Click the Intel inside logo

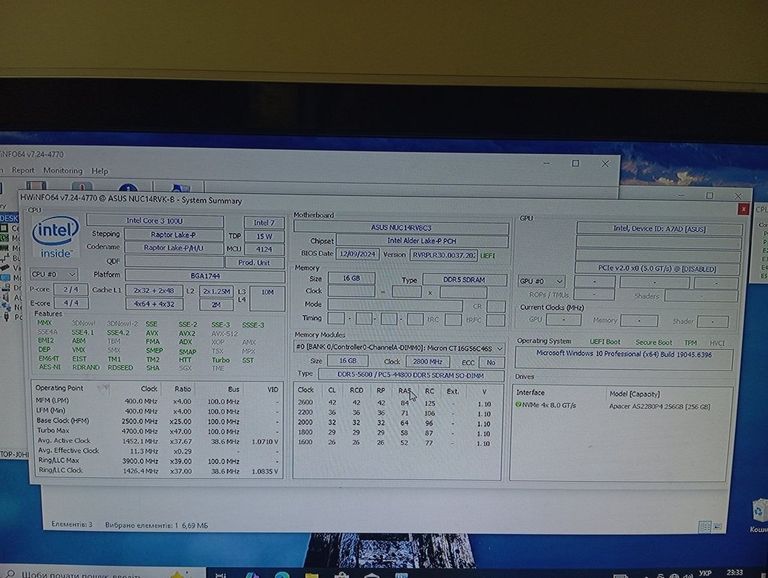(x=54, y=237)
